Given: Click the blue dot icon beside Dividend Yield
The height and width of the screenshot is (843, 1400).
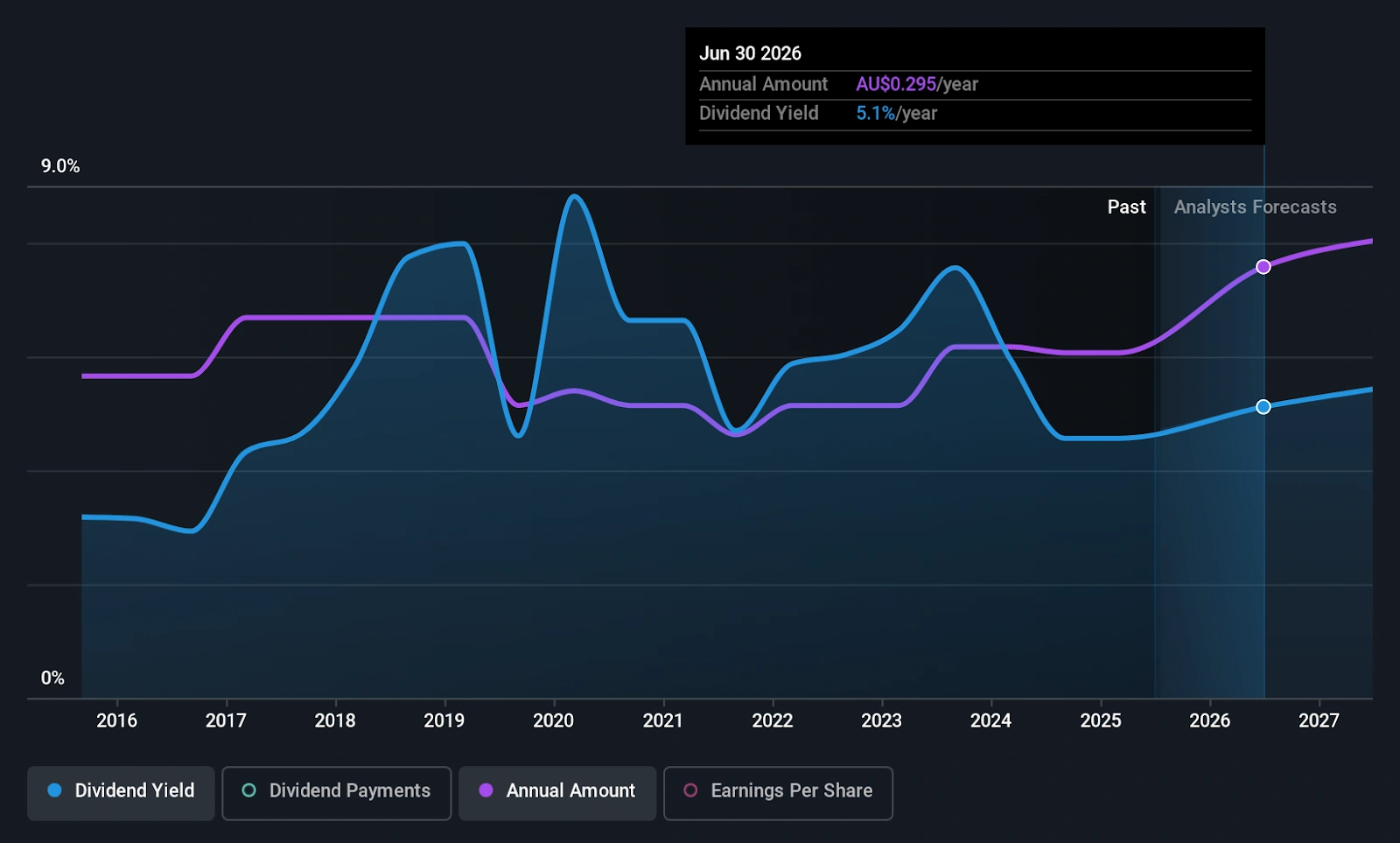Looking at the screenshot, I should [54, 790].
